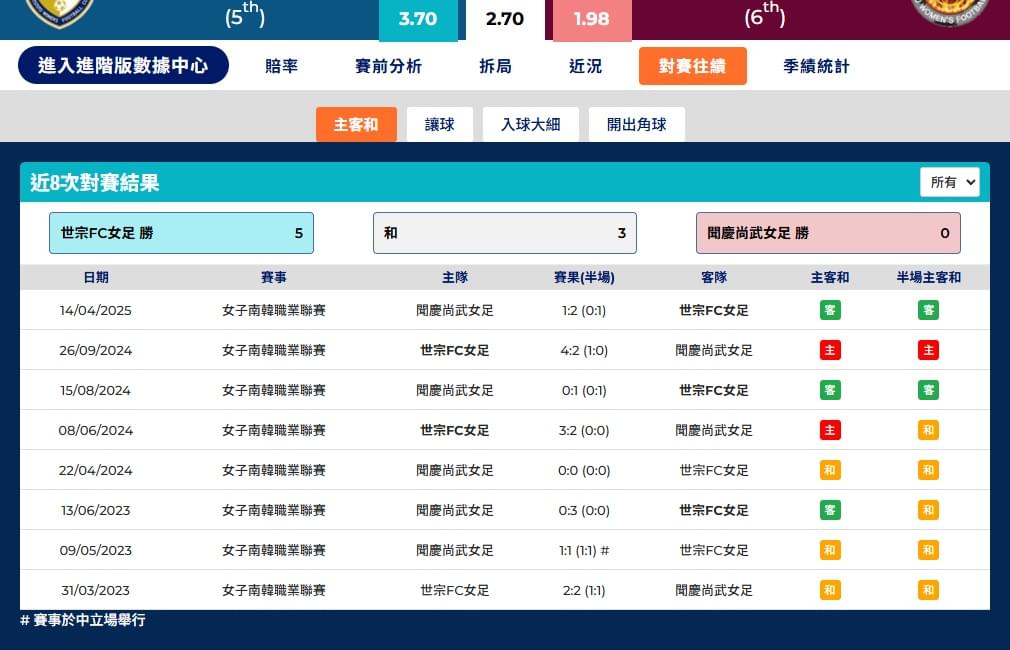Open the 進入進階版數據中心 button
1010x650 pixels.
point(123,65)
